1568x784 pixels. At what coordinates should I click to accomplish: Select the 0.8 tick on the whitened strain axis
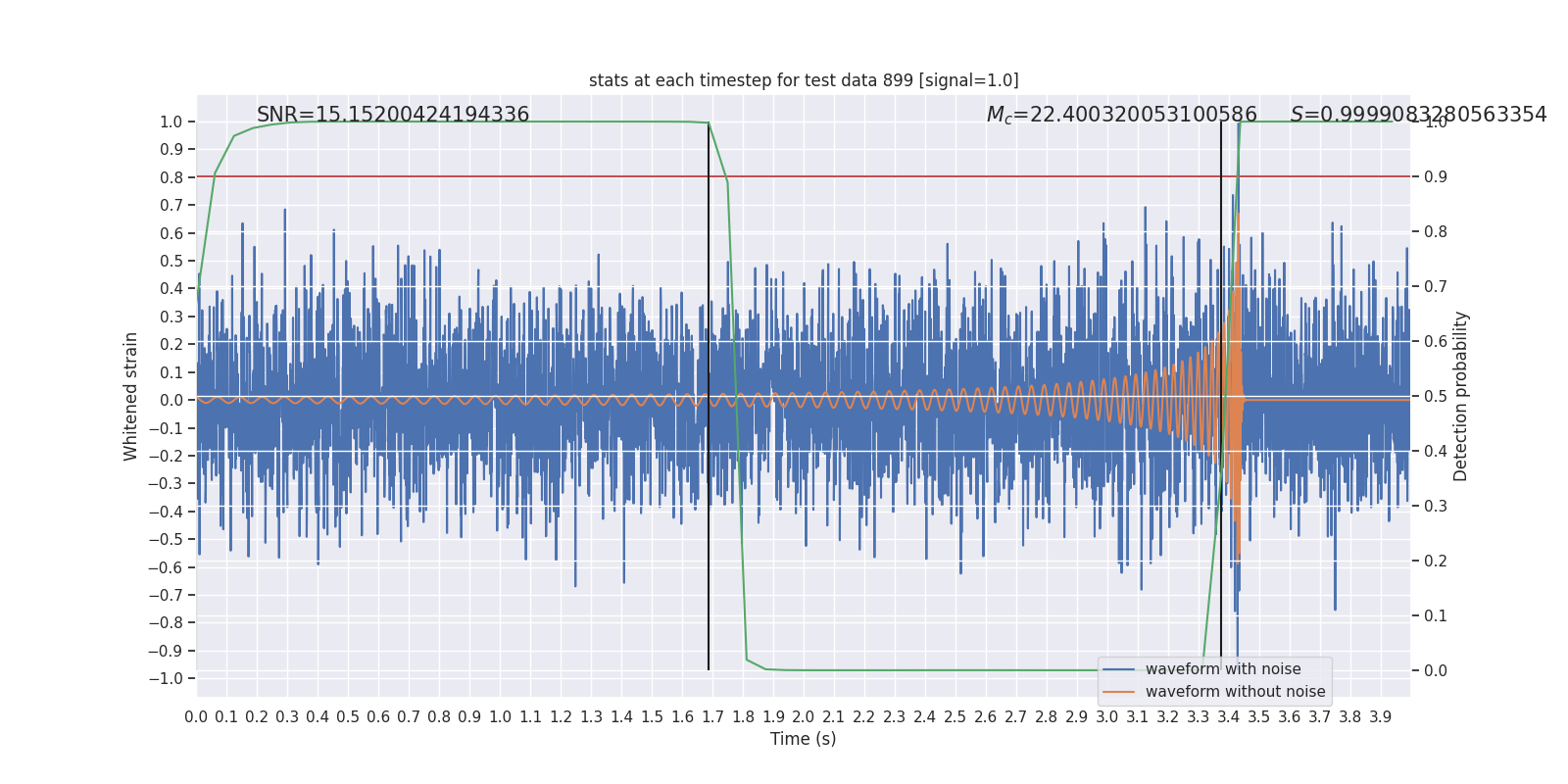tap(171, 177)
